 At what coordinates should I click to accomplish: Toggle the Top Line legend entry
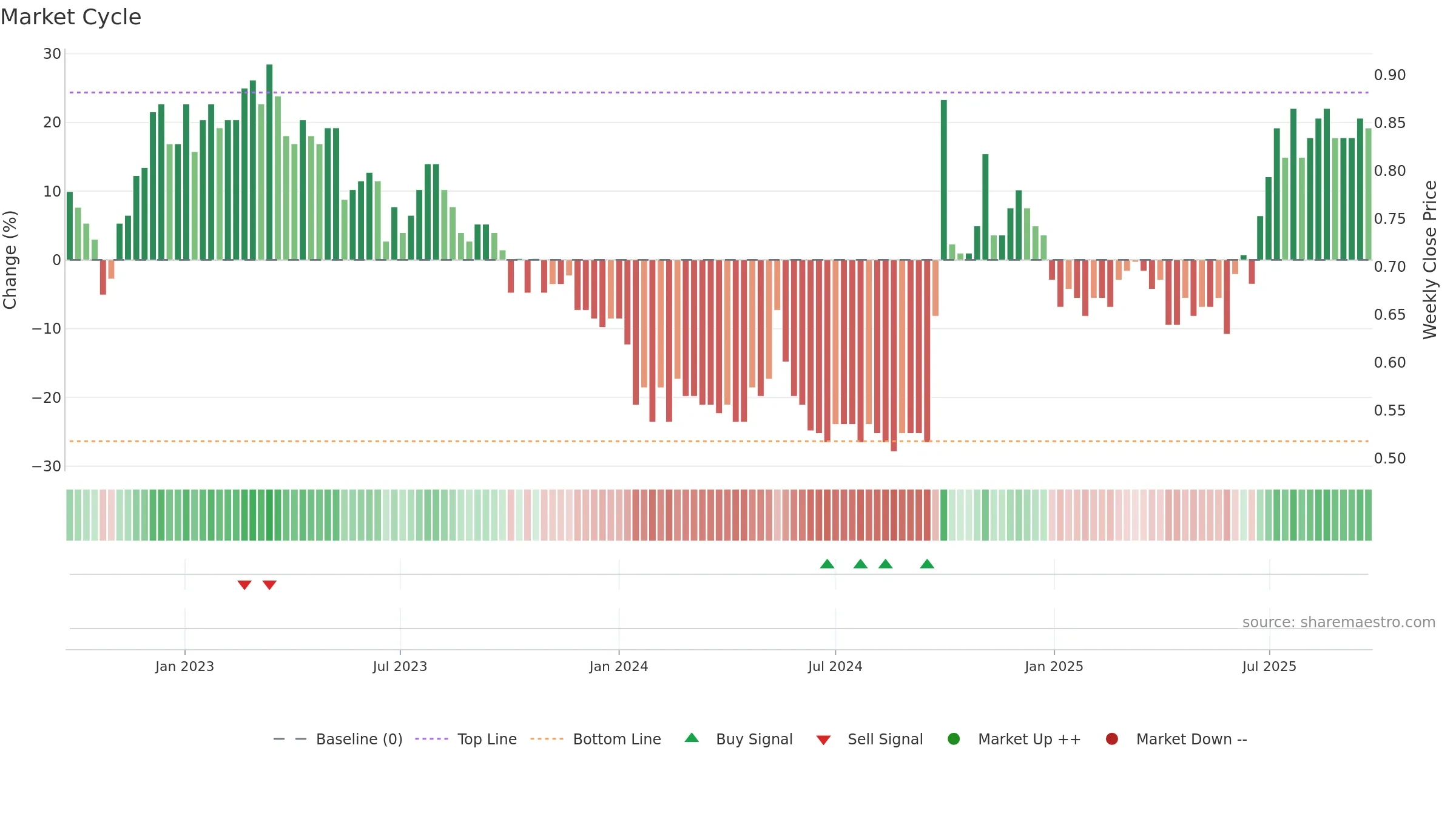[466, 739]
